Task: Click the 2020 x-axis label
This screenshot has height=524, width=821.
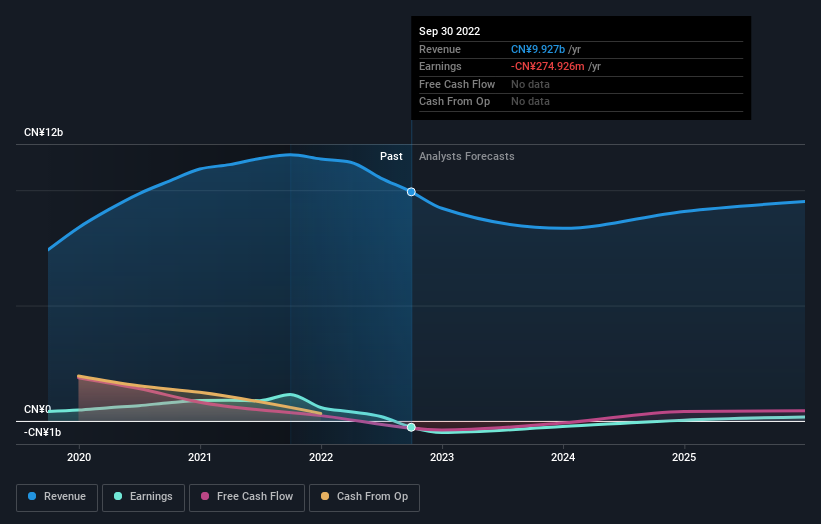Action: pyautogui.click(x=79, y=458)
